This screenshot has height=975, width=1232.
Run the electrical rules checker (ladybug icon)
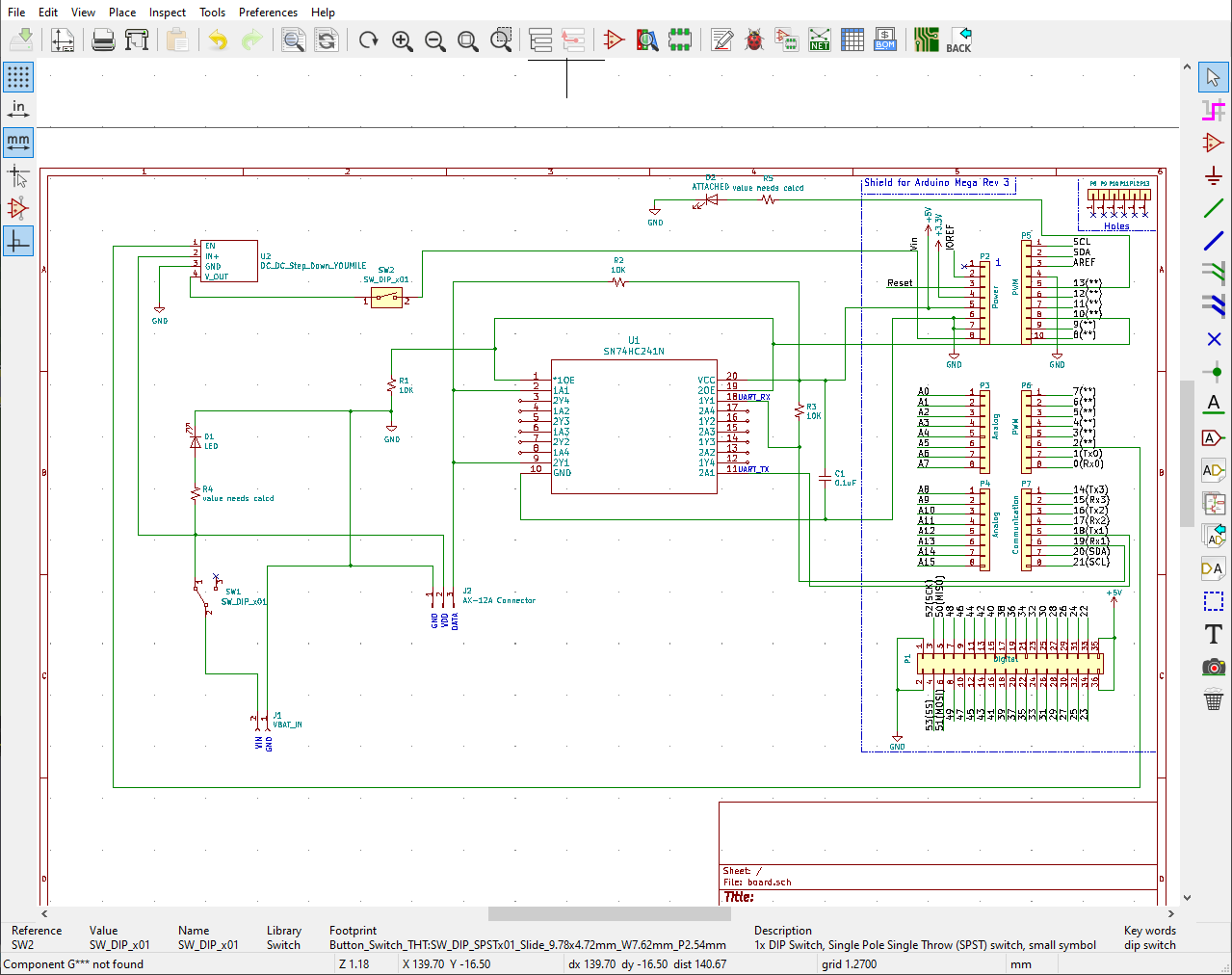click(754, 40)
